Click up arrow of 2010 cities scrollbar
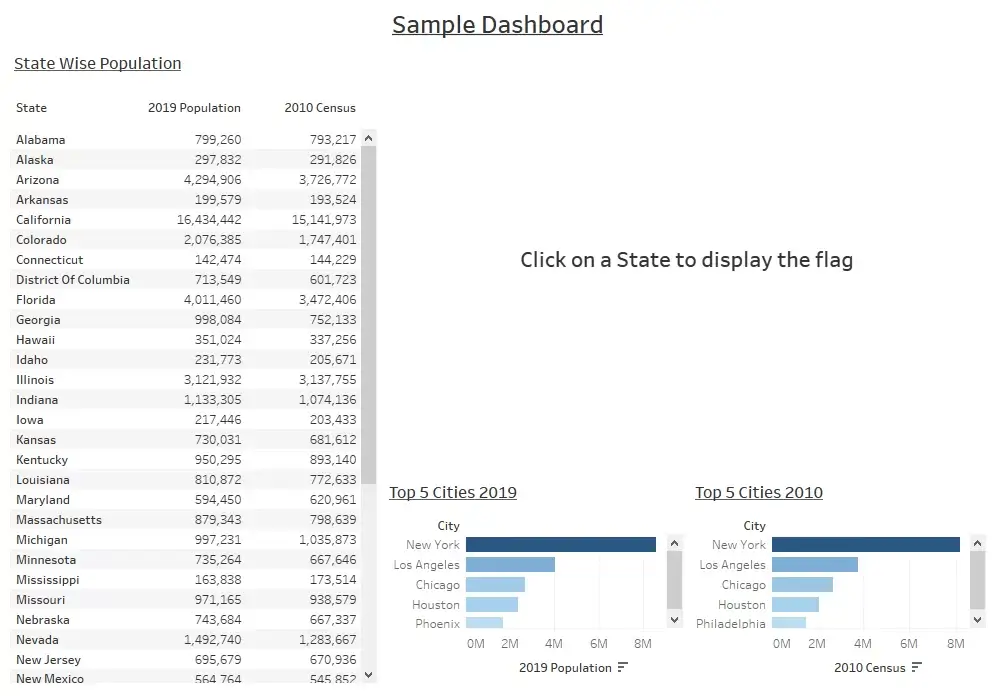The width and height of the screenshot is (998, 696). 978,543
